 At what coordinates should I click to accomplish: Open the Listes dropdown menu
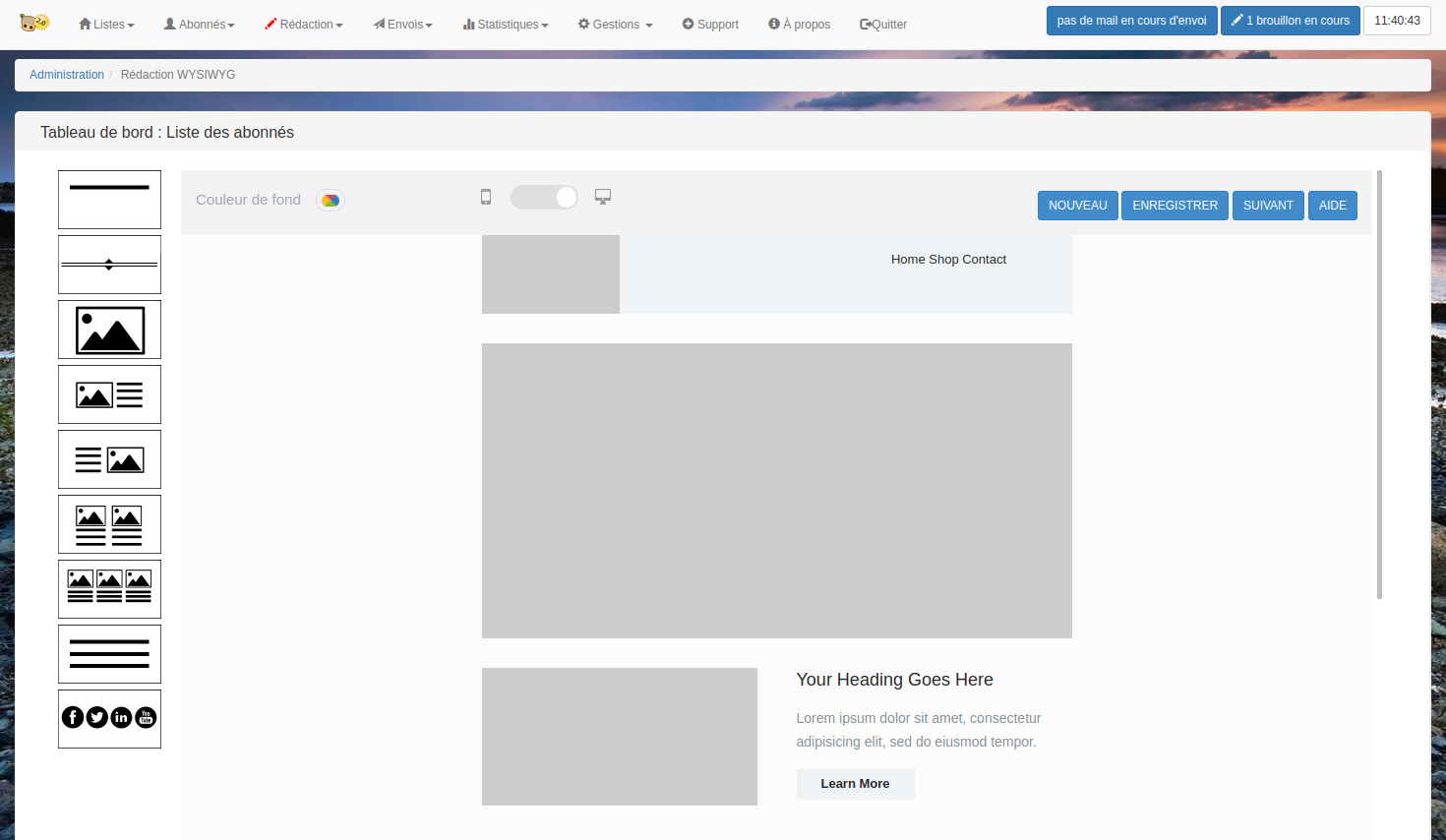(x=106, y=25)
